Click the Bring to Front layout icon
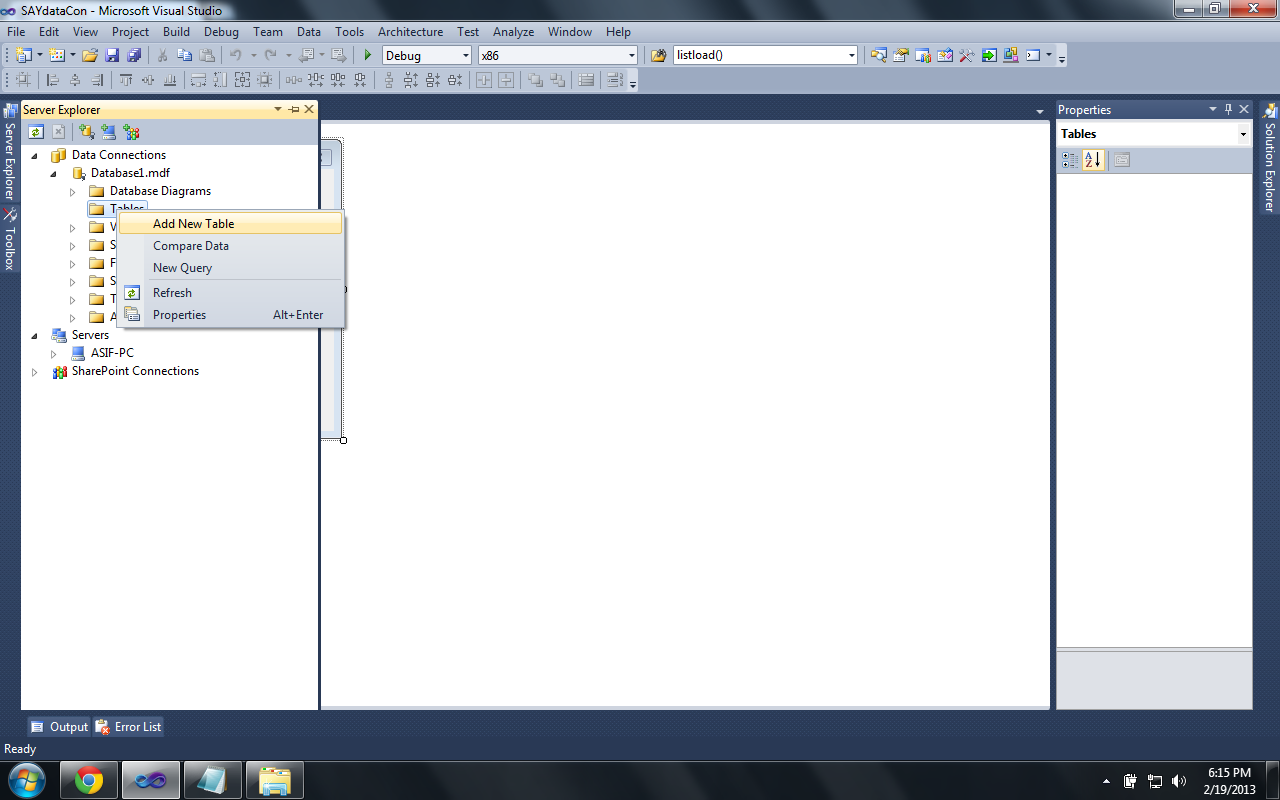1280x800 pixels. click(x=535, y=80)
